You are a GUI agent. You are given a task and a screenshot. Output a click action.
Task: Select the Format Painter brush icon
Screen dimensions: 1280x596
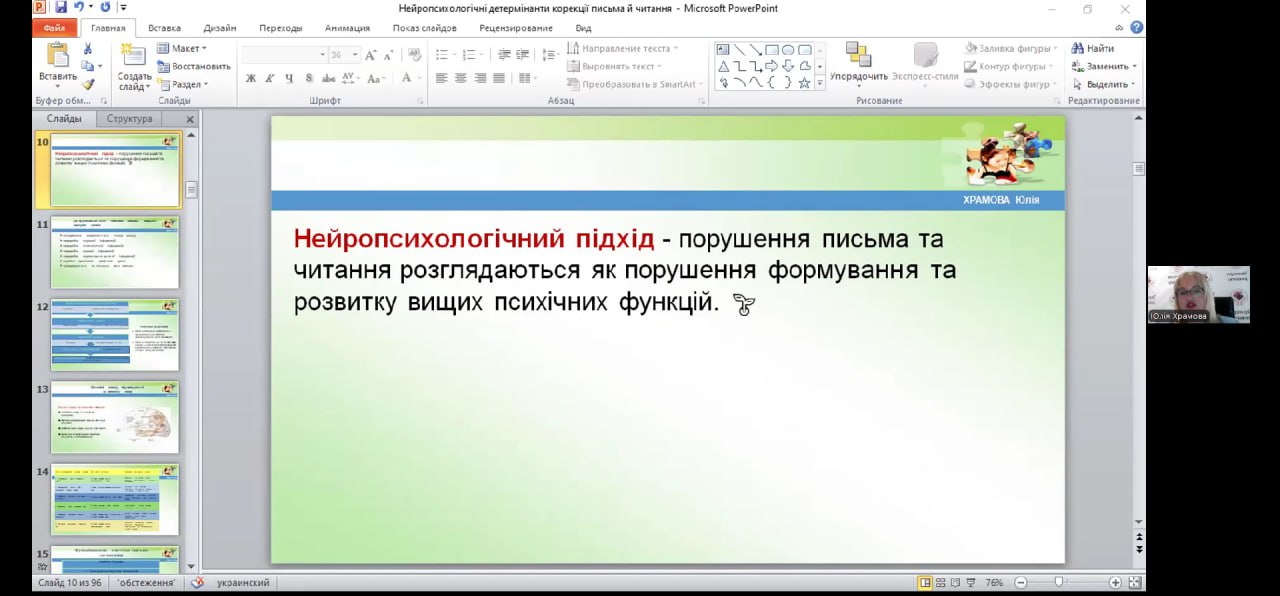point(88,84)
